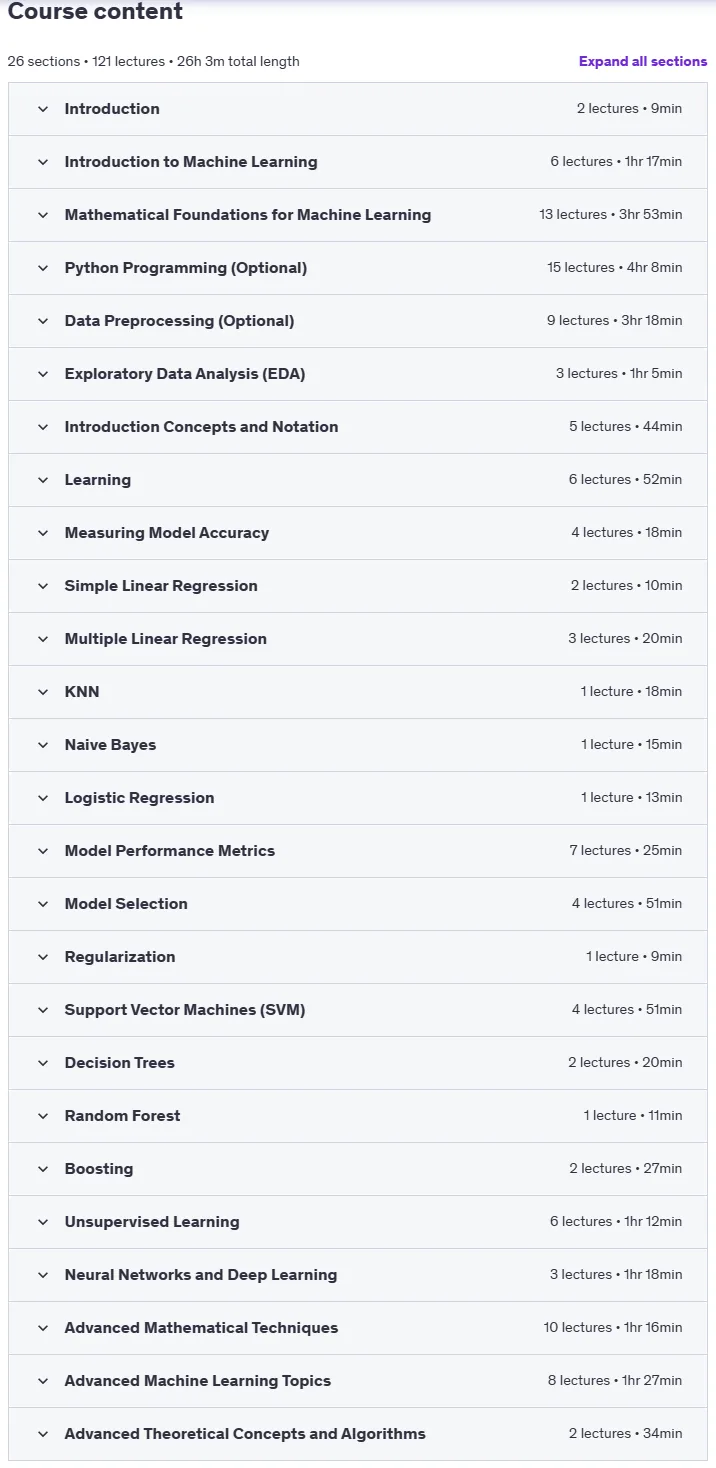Viewport: 716px width, 1468px height.
Task: Expand the Naive Bayes chevron icon
Action: pyautogui.click(x=43, y=745)
